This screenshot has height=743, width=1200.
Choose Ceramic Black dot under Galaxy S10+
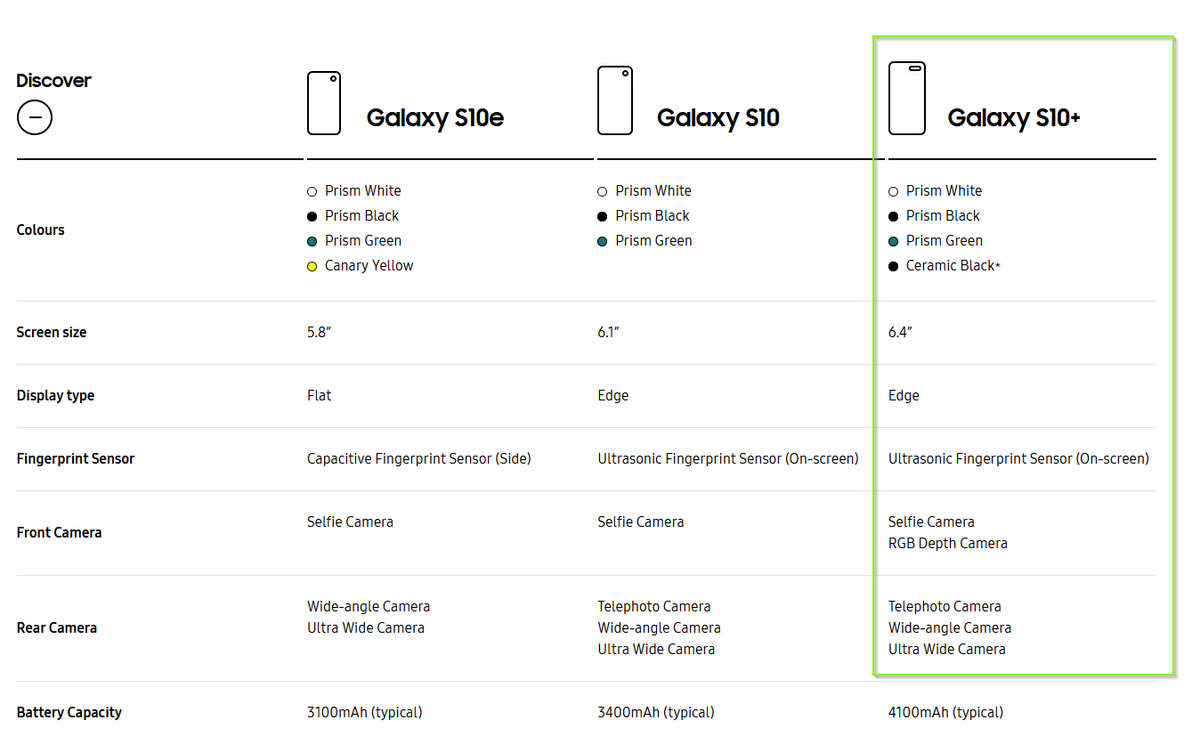pyautogui.click(x=893, y=266)
